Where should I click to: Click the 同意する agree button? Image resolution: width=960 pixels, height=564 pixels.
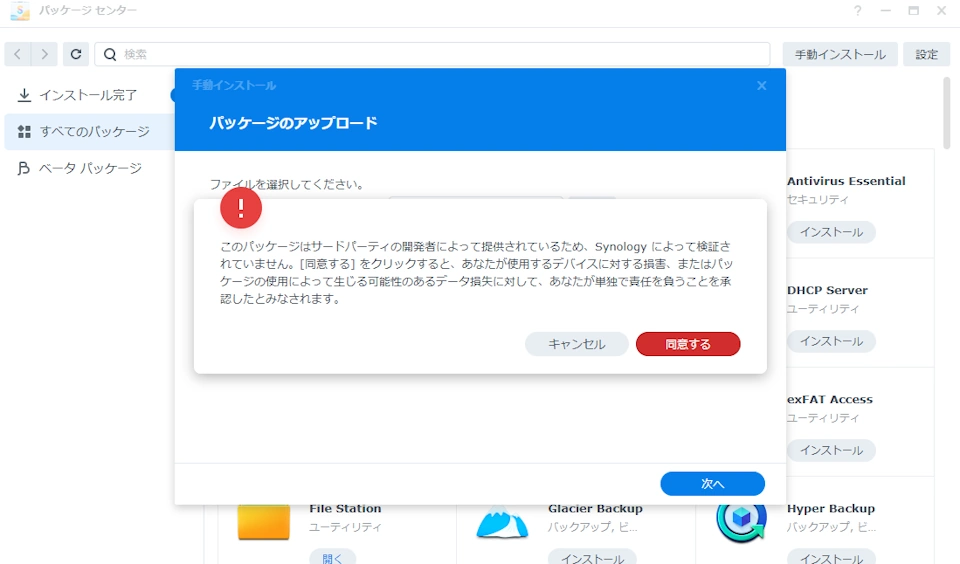(688, 344)
